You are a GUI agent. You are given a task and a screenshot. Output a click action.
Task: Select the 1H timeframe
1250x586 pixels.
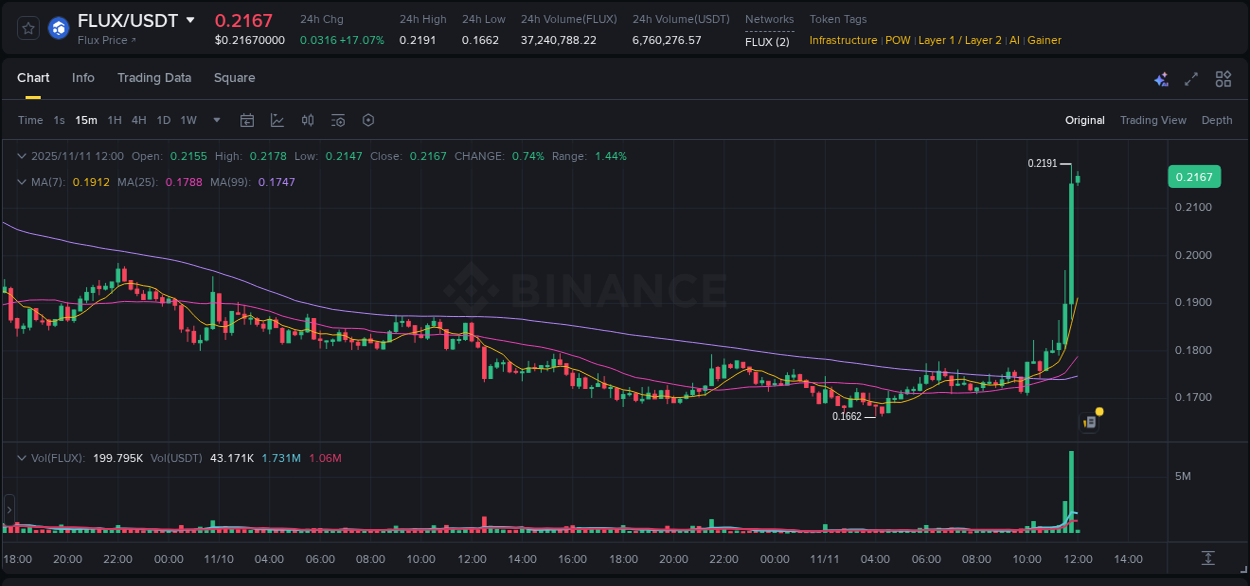[116, 120]
